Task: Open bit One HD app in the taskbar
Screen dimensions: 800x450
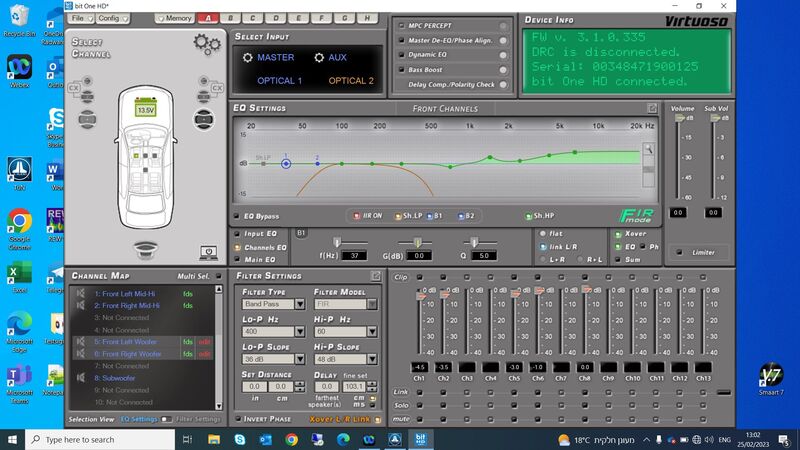Action: (x=420, y=439)
